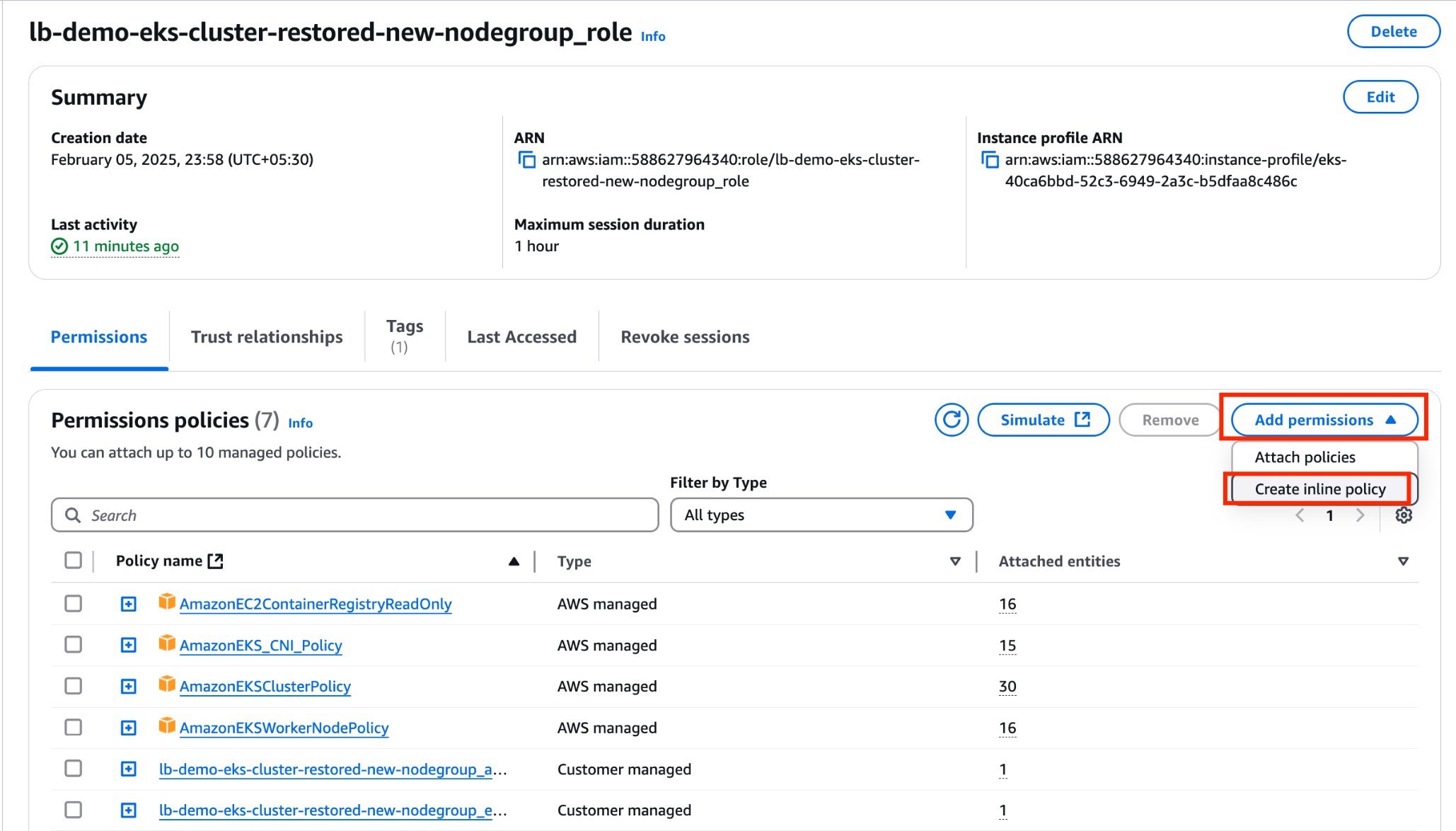Click the Edit summary button
This screenshot has width=1456, height=831.
click(1380, 97)
